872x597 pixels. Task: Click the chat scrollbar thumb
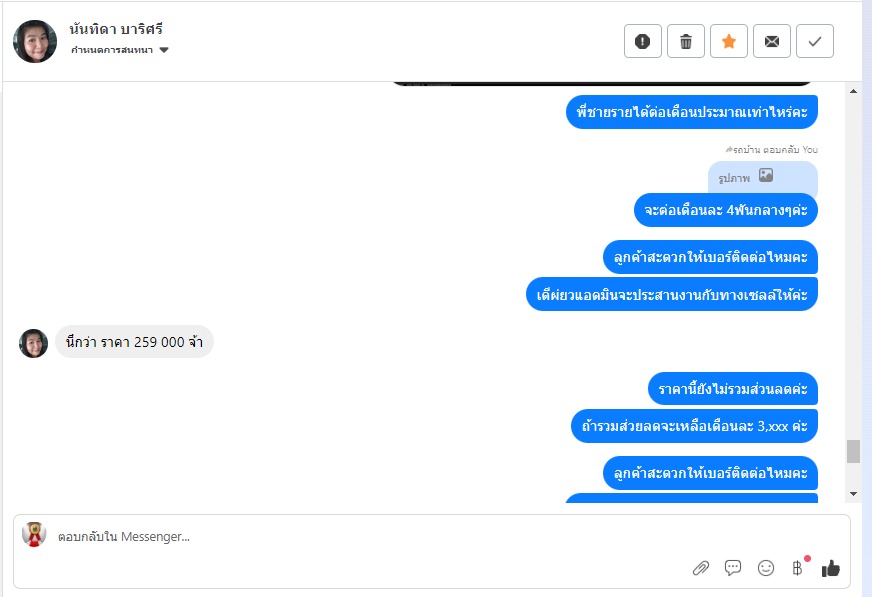(854, 451)
